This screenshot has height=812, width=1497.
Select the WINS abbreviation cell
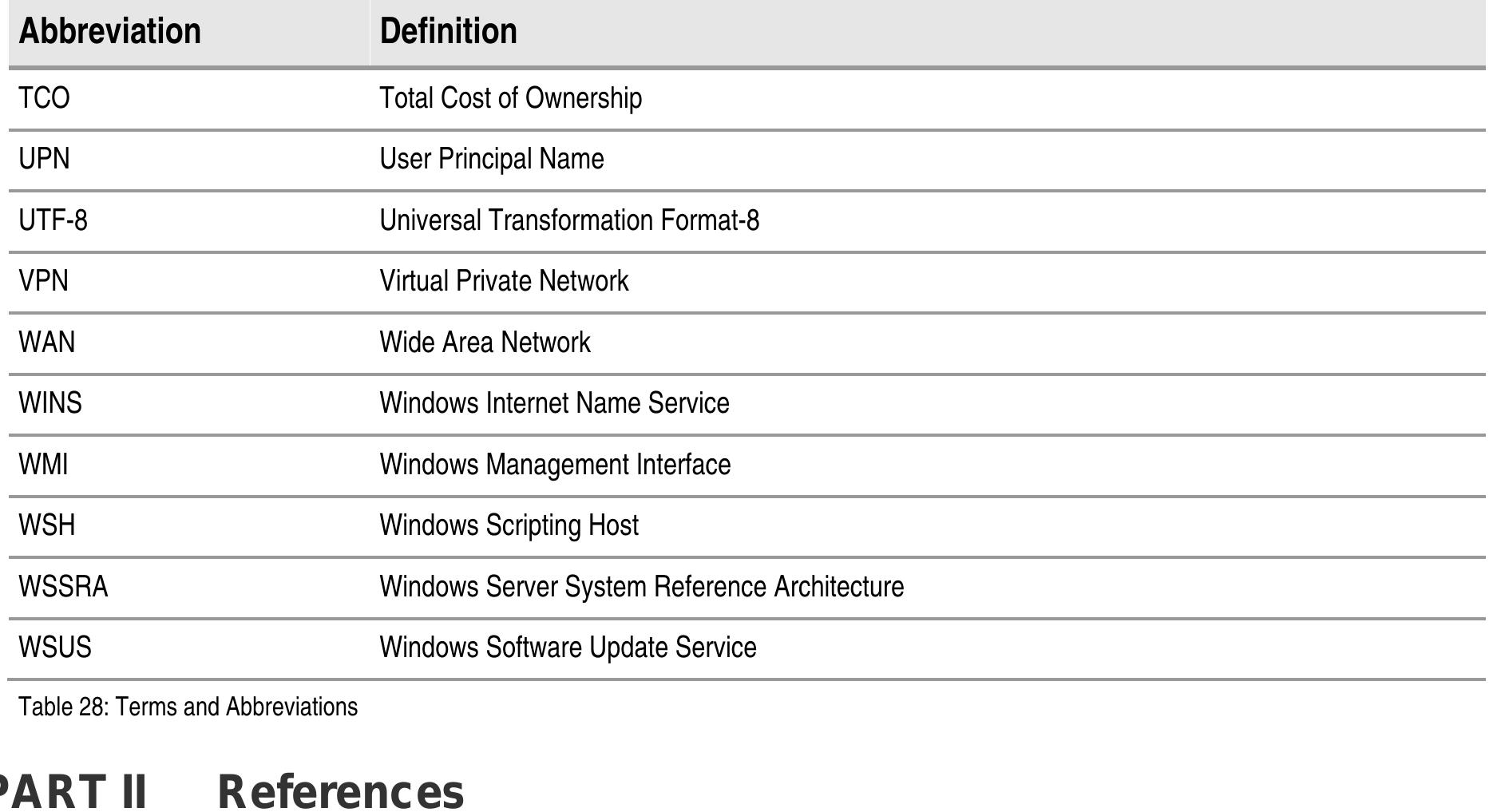50,403
